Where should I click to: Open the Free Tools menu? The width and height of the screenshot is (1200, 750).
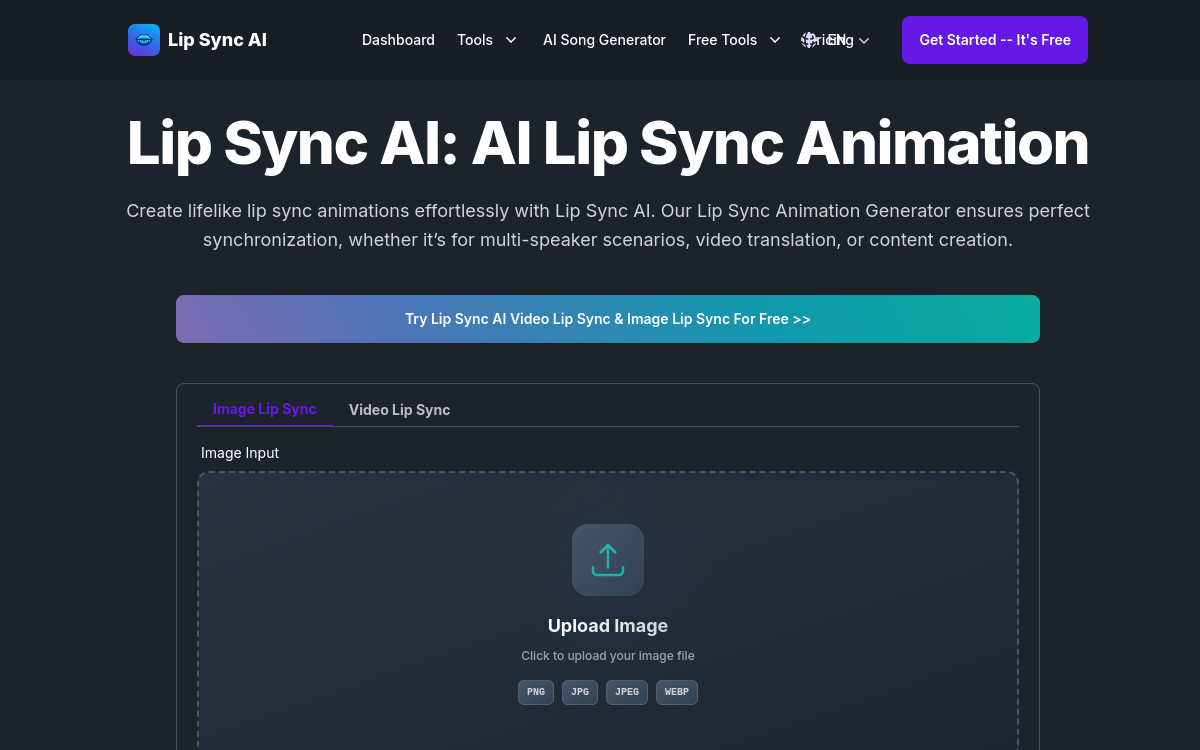(x=722, y=40)
